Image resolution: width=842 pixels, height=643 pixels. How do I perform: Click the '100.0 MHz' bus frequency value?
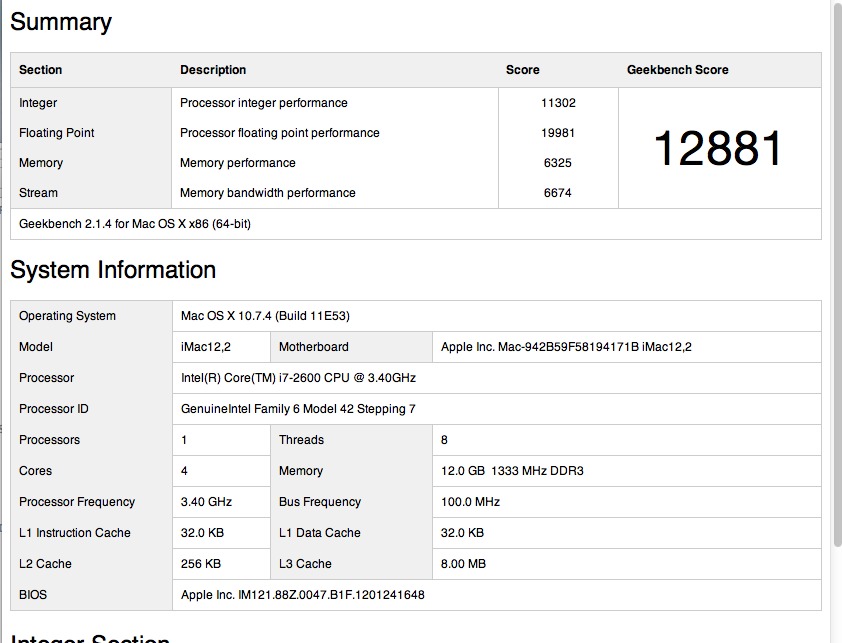(x=470, y=502)
